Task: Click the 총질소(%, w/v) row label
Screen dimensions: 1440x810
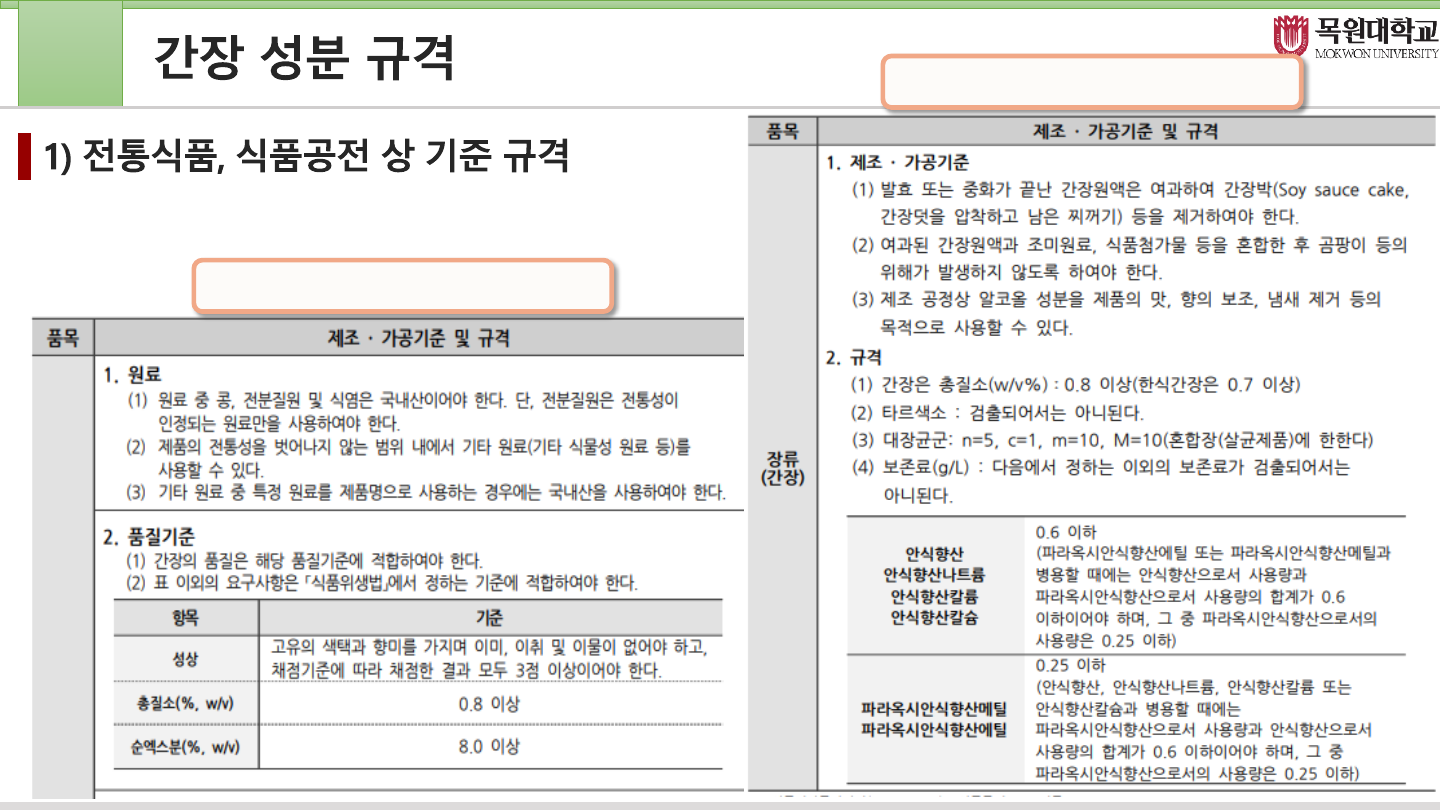Action: (185, 703)
